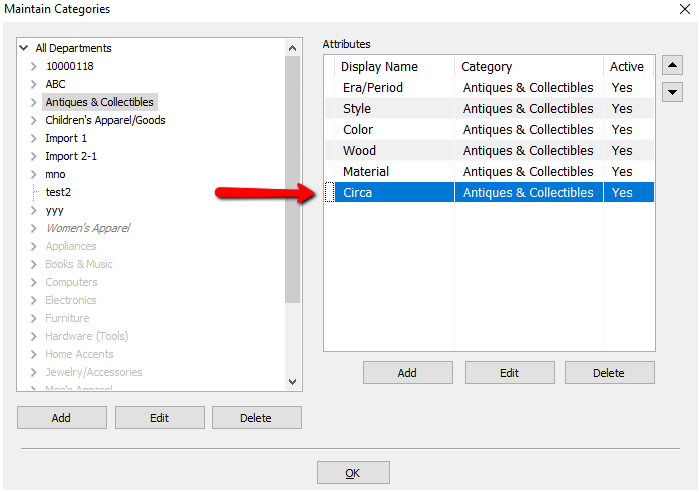Select 10000118 in the tree

coord(70,66)
